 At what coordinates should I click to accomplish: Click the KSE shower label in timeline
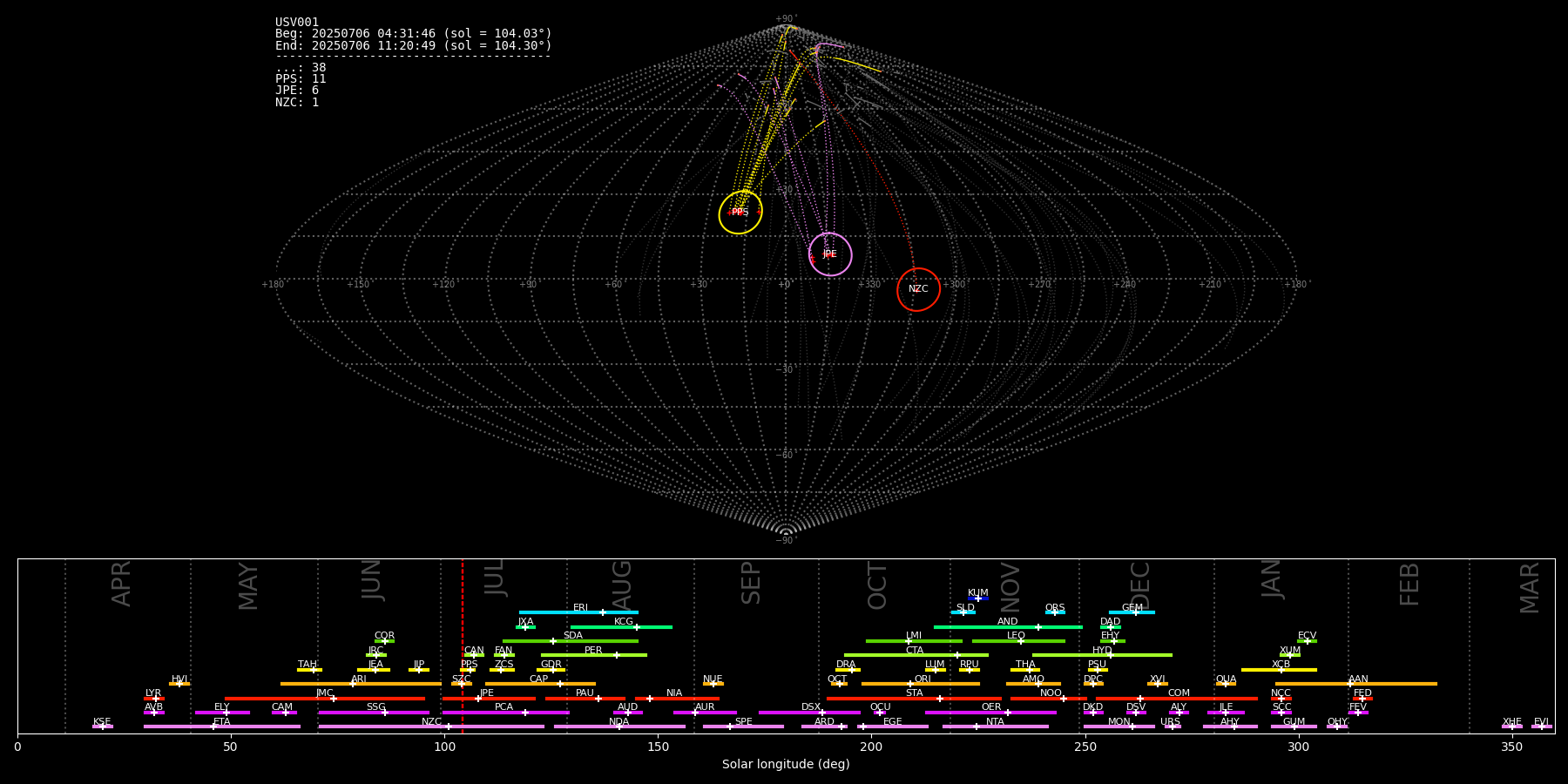(x=102, y=721)
